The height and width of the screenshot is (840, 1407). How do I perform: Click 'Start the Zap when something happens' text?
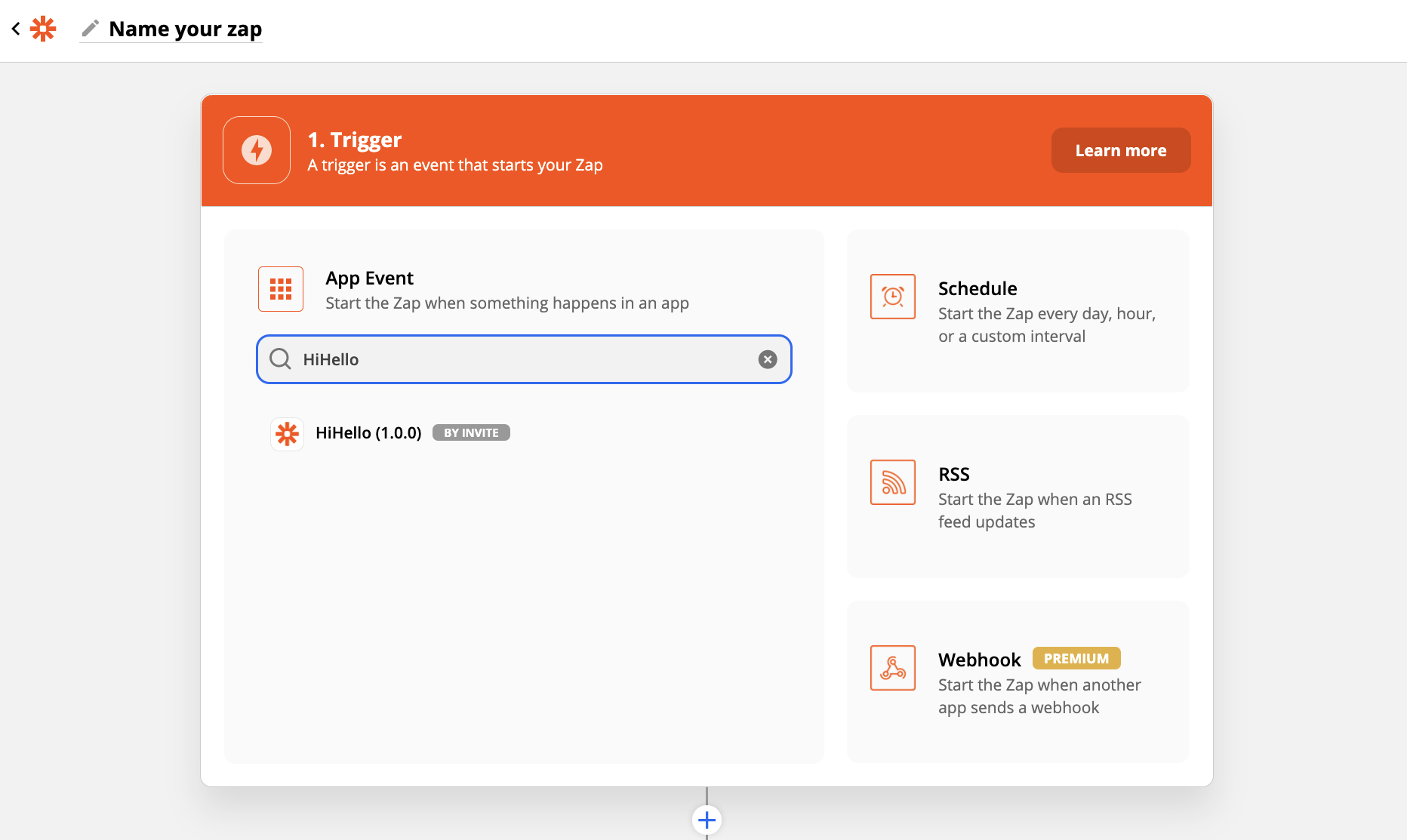507,303
